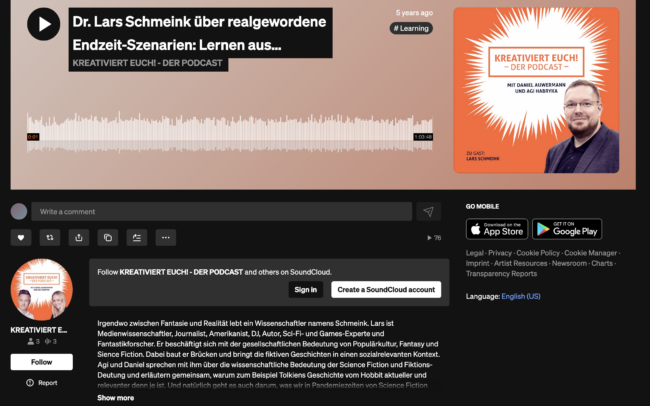Play the Dr. Lars Schmeink episode
This screenshot has width=650, height=406.
44,24
